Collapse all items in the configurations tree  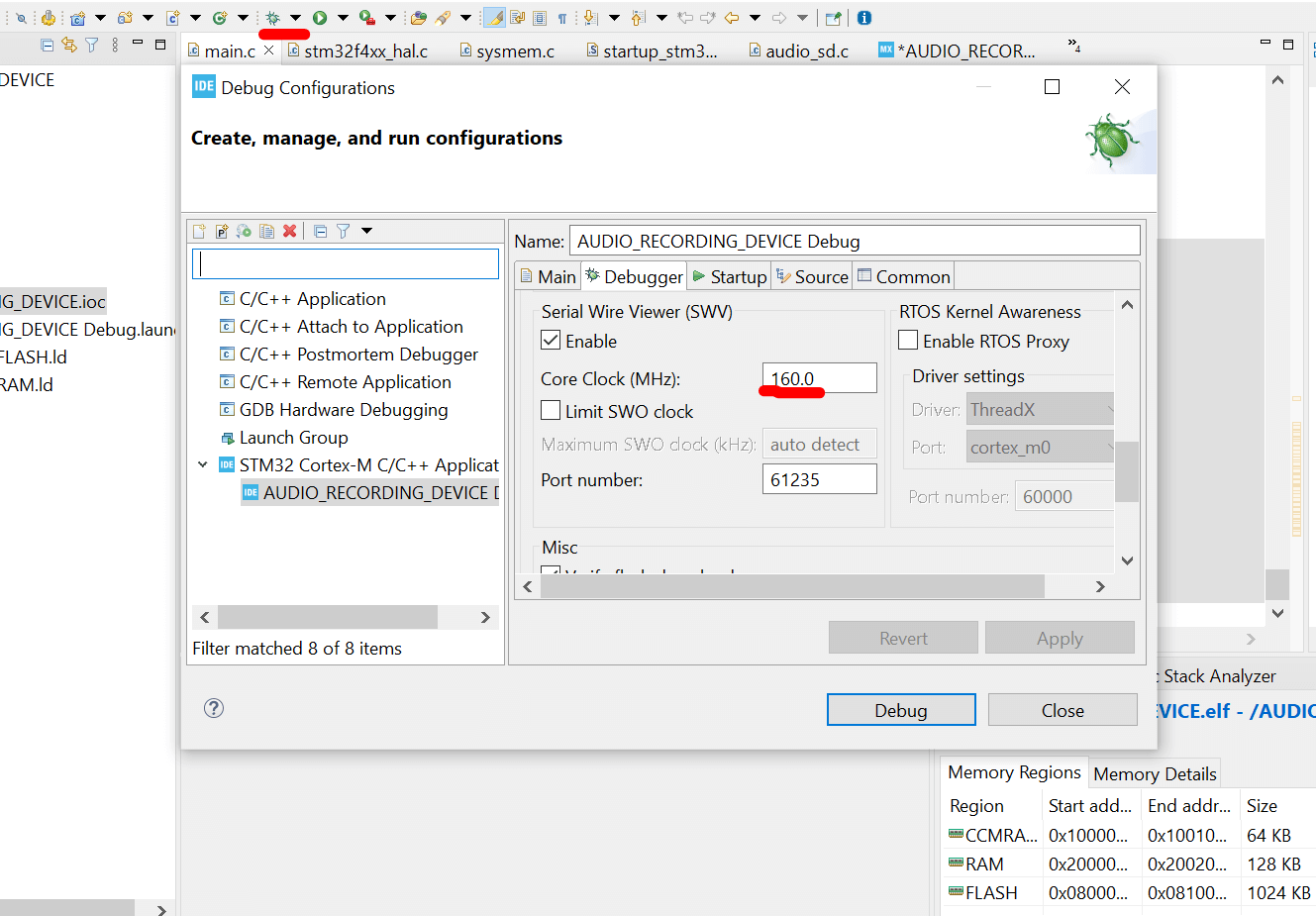tap(320, 231)
